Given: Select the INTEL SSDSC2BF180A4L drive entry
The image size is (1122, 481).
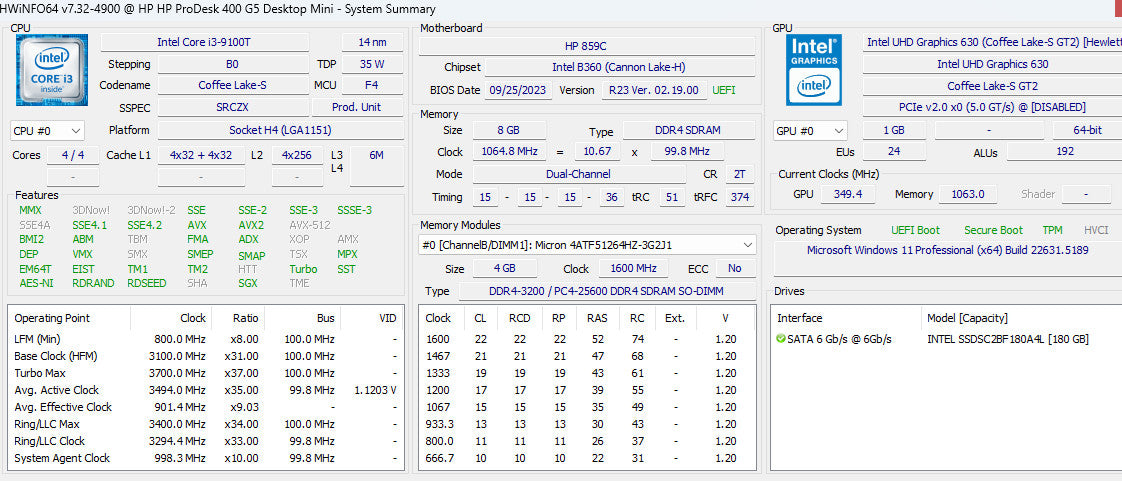Looking at the screenshot, I should pos(1007,339).
